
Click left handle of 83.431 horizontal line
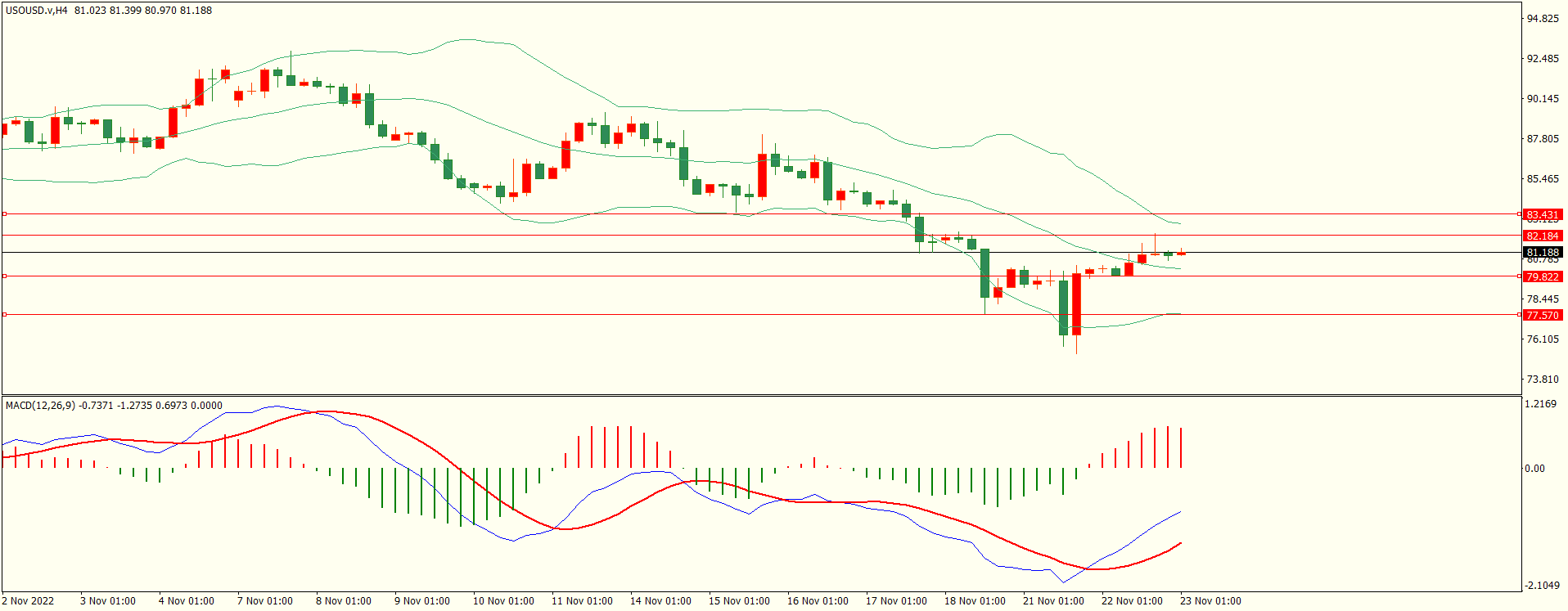point(5,214)
